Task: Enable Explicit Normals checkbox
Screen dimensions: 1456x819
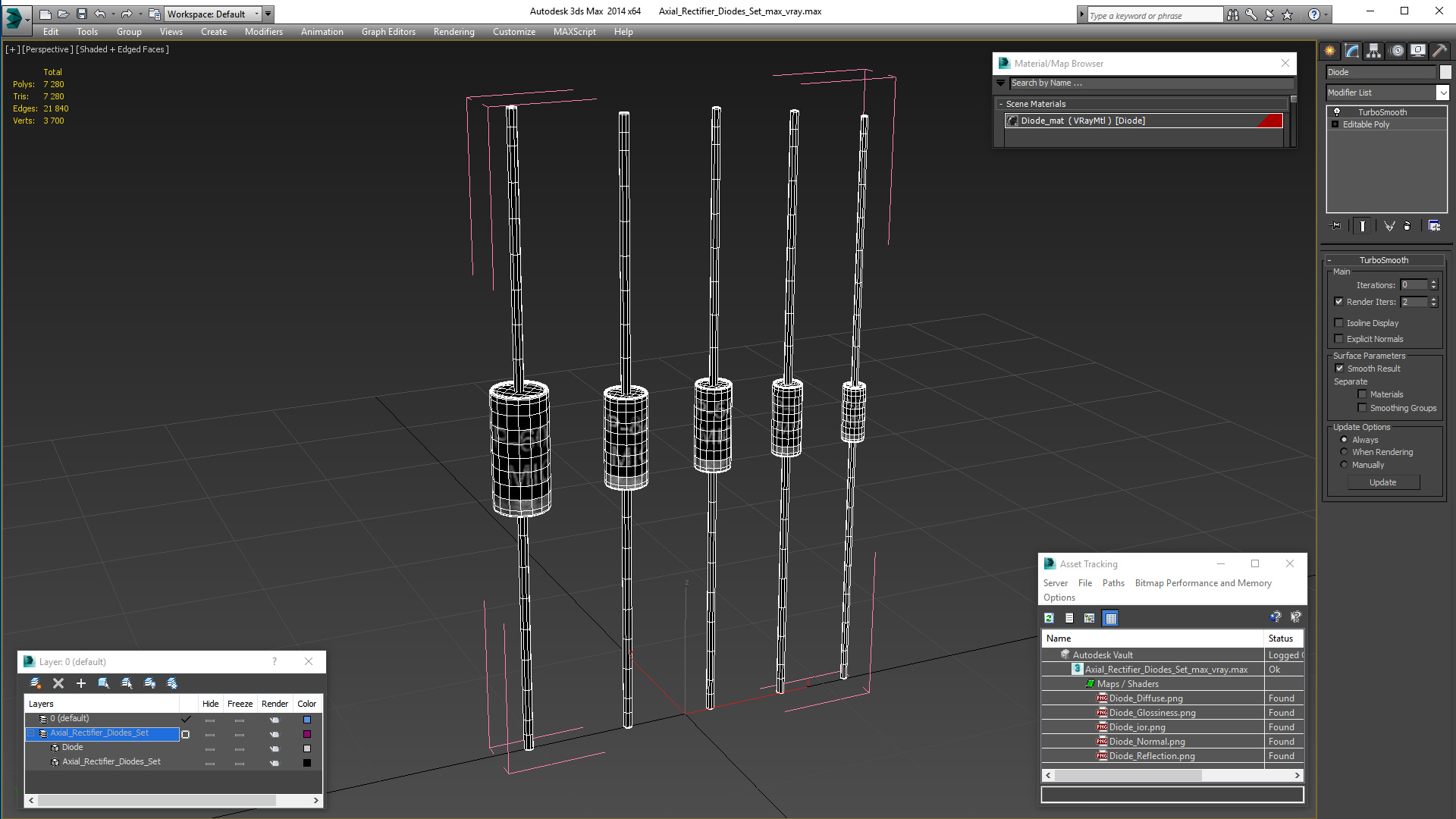Action: 1339,338
